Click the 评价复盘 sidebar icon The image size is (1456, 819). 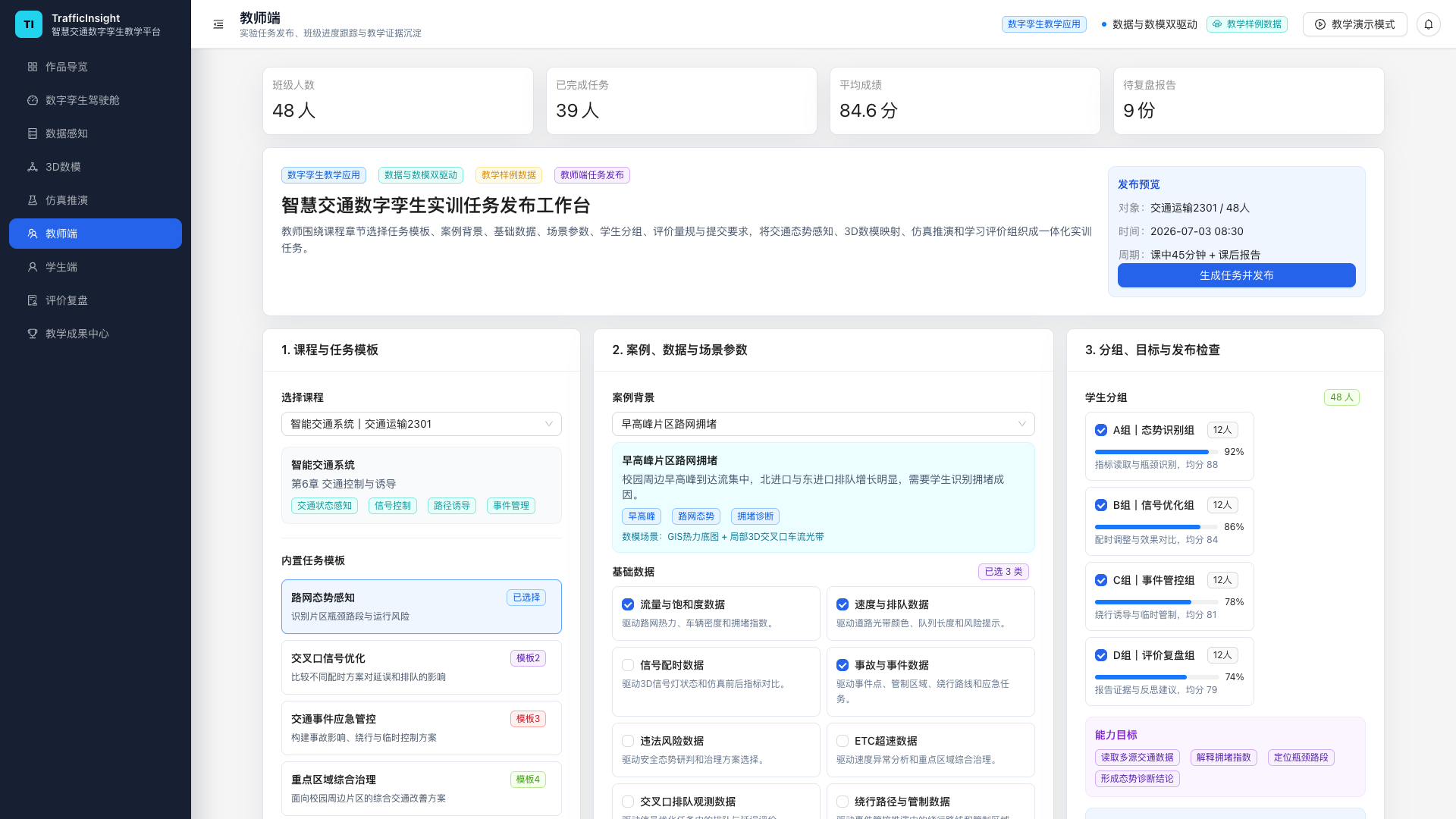tap(33, 300)
